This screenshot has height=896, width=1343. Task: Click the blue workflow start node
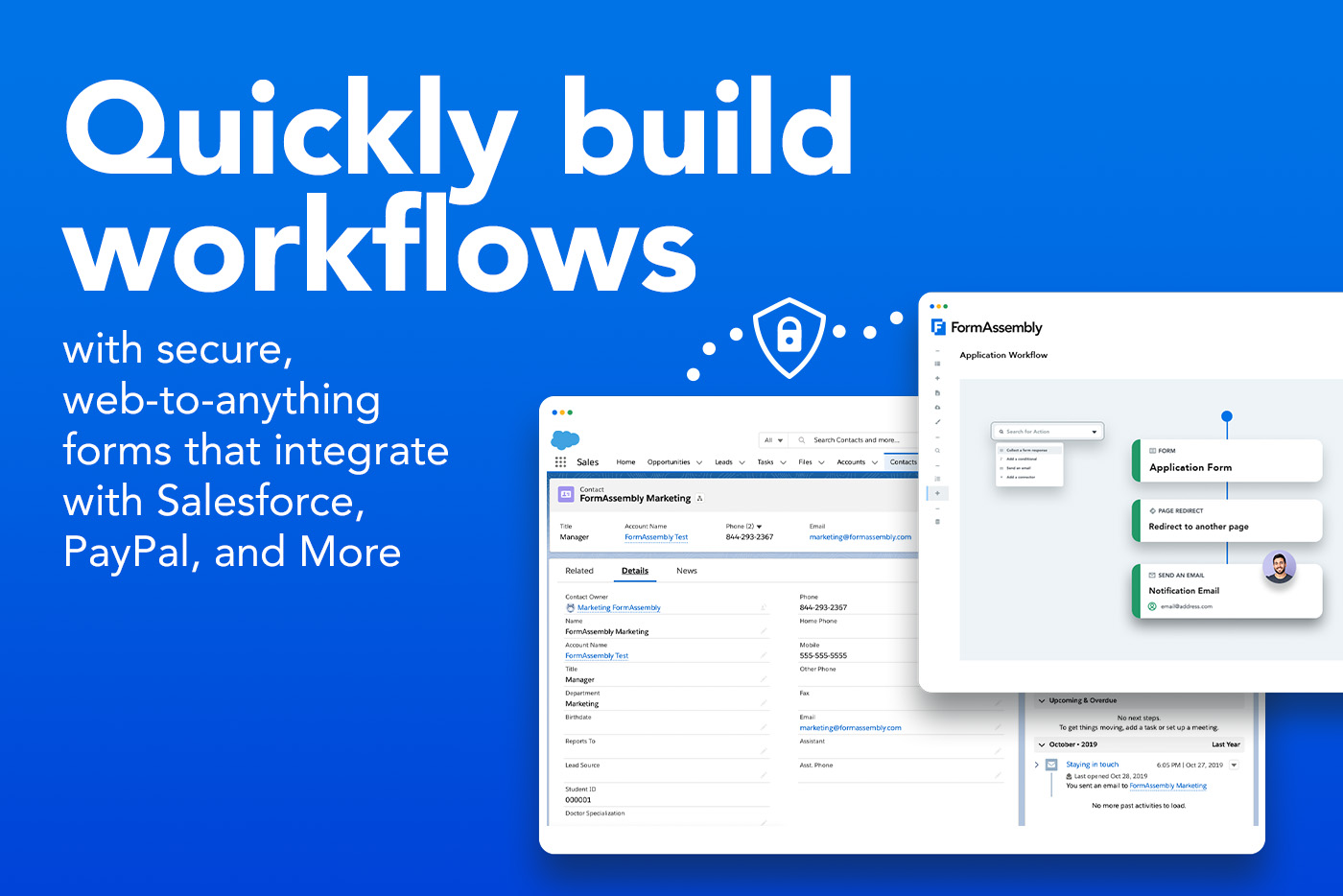[x=1227, y=416]
